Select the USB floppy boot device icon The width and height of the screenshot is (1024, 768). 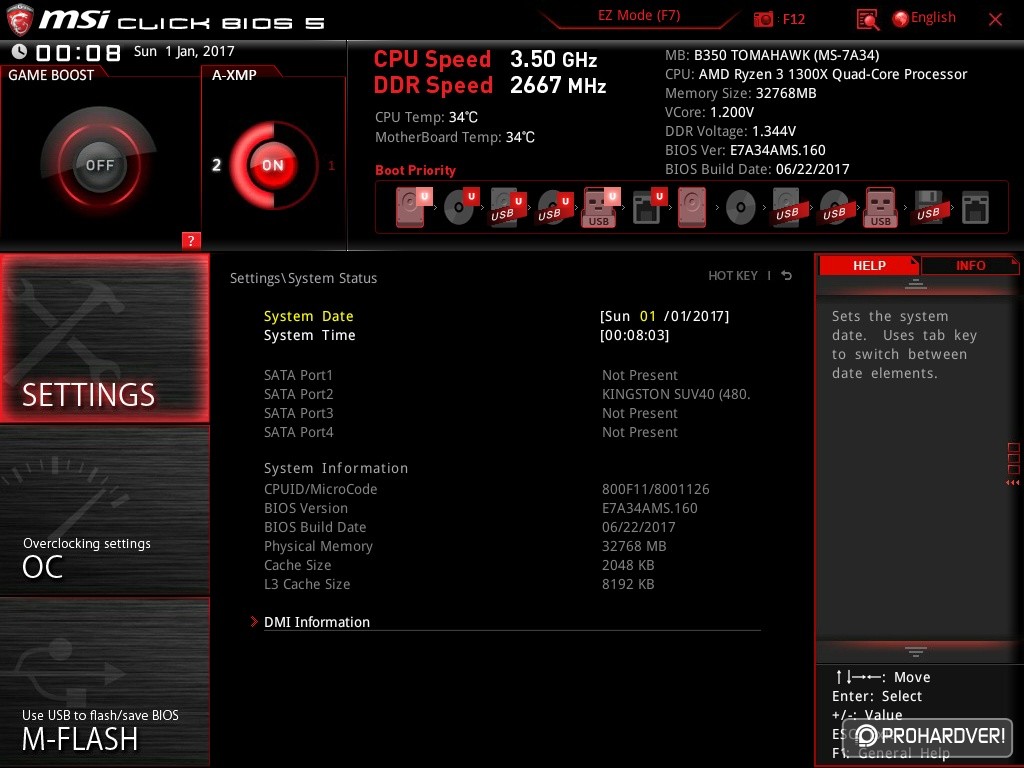(928, 208)
